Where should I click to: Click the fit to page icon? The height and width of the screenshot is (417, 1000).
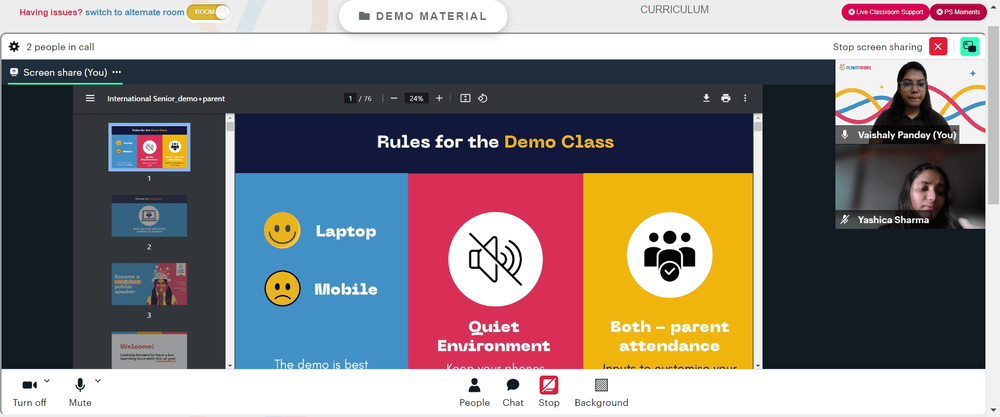465,98
